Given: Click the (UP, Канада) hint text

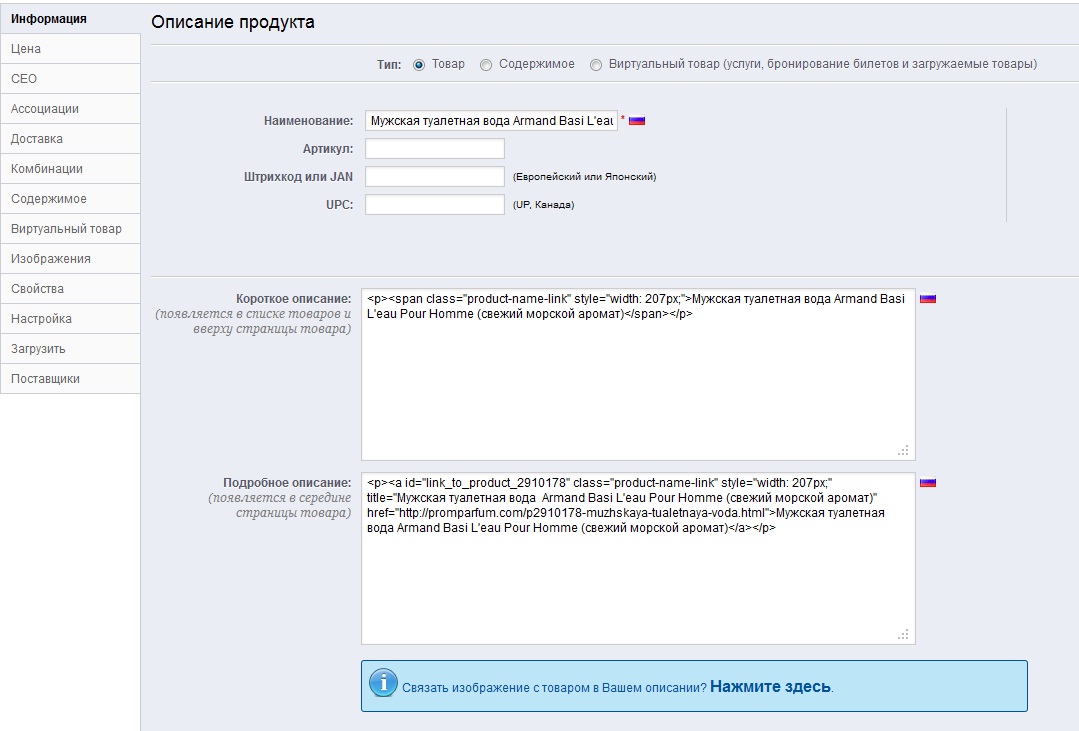Looking at the screenshot, I should coord(543,204).
